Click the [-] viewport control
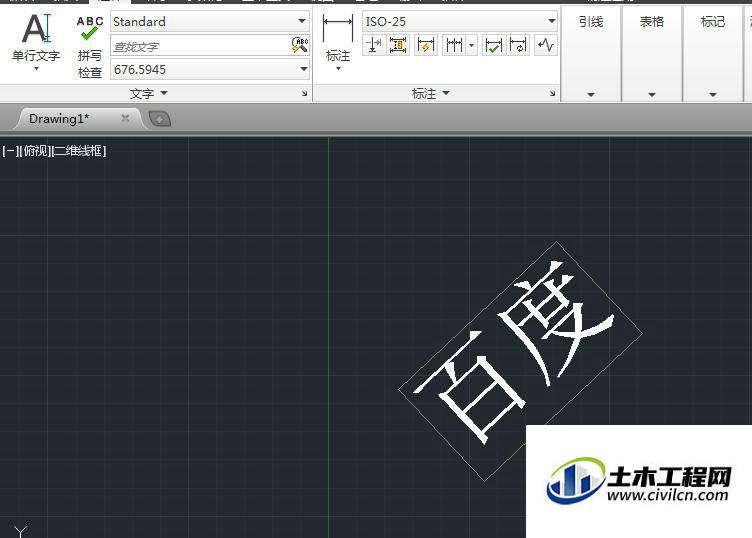Image resolution: width=752 pixels, height=538 pixels. (x=9, y=151)
